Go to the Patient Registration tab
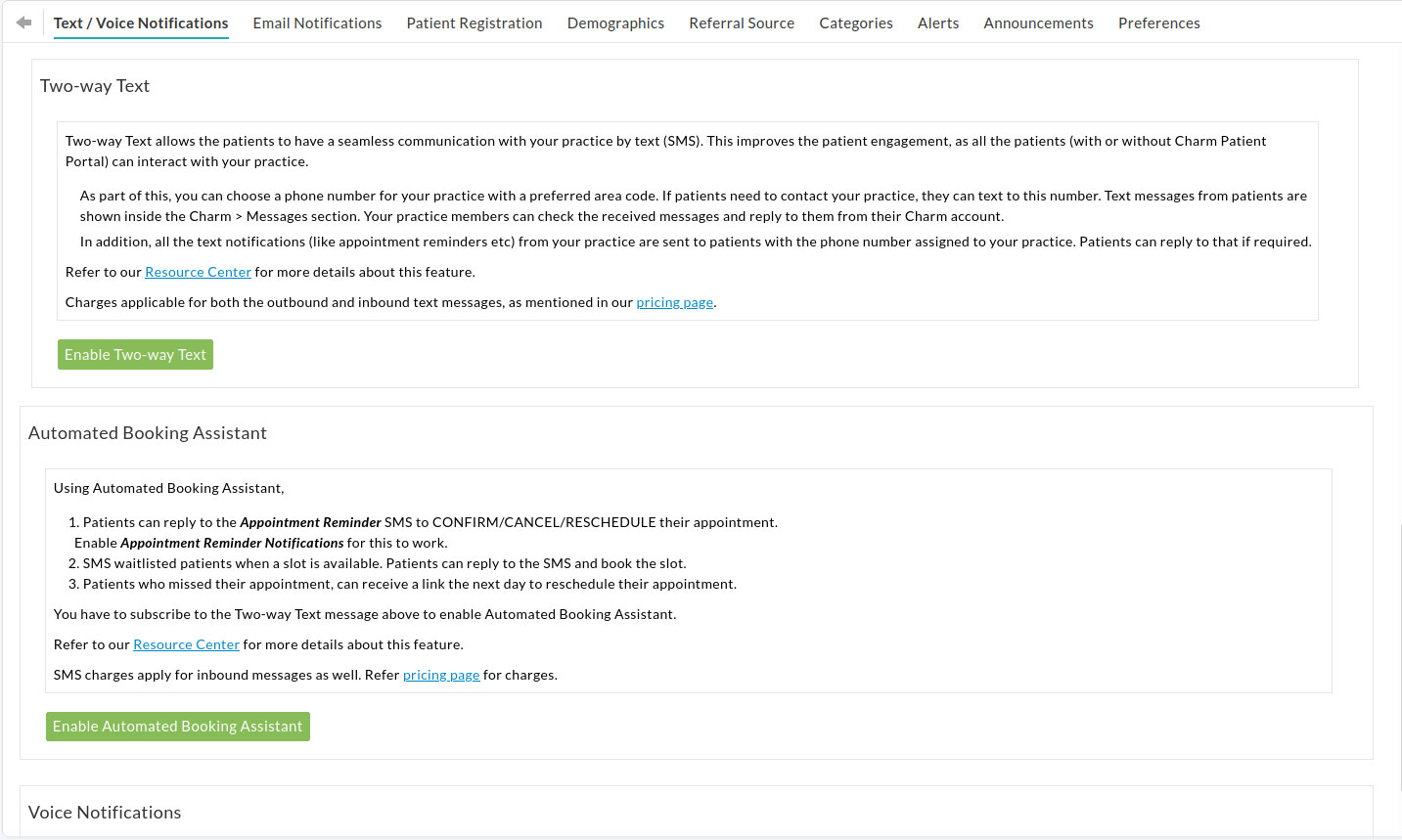The height and width of the screenshot is (840, 1402). coord(475,22)
